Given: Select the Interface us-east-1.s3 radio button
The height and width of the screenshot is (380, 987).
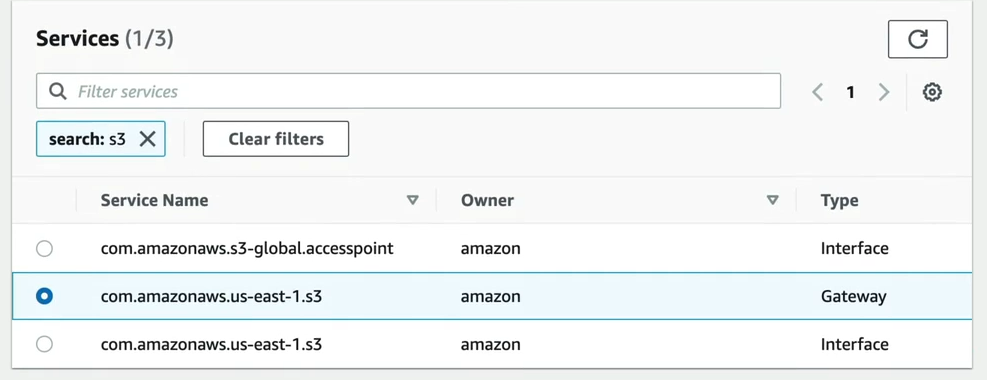Looking at the screenshot, I should tap(44, 344).
